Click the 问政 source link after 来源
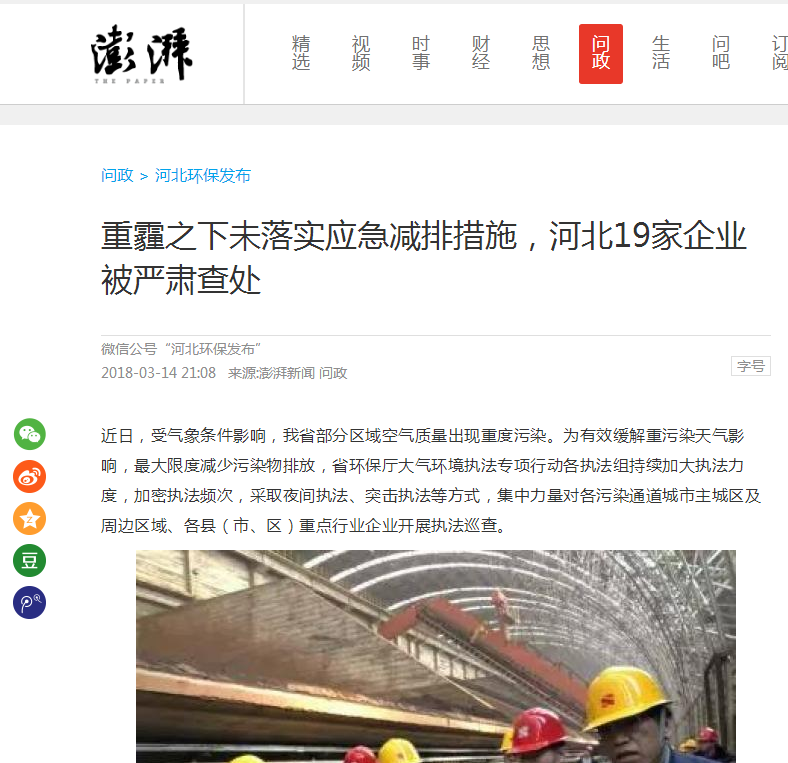 coord(333,373)
